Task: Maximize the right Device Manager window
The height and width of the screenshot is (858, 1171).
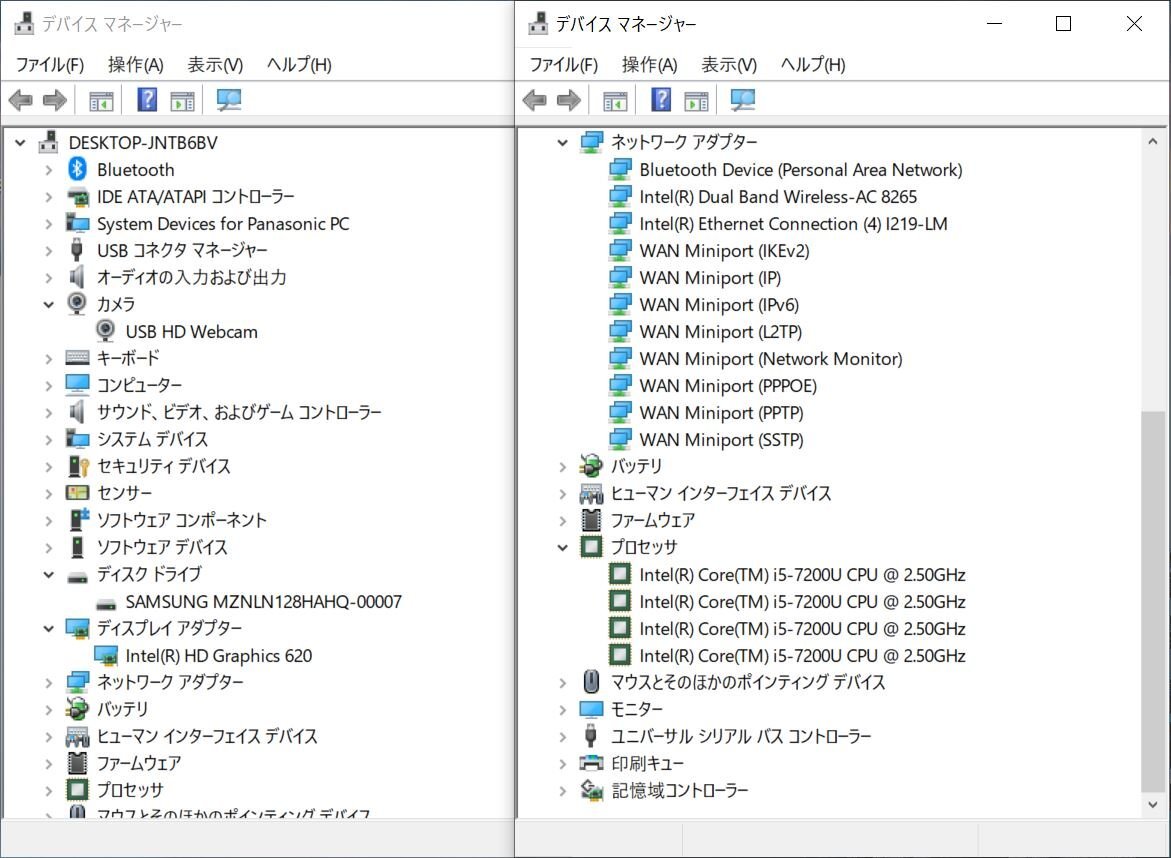Action: click(1063, 24)
